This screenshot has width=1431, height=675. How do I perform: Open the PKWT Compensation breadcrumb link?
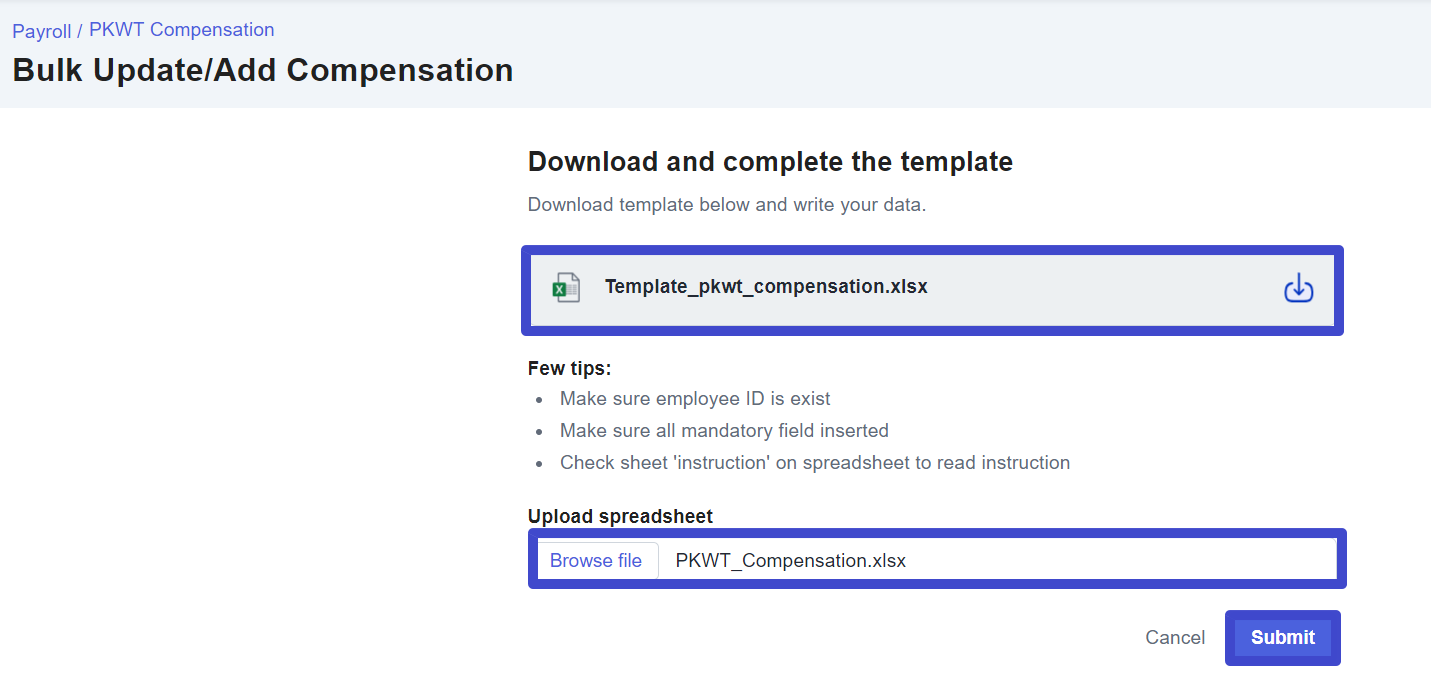click(x=181, y=30)
